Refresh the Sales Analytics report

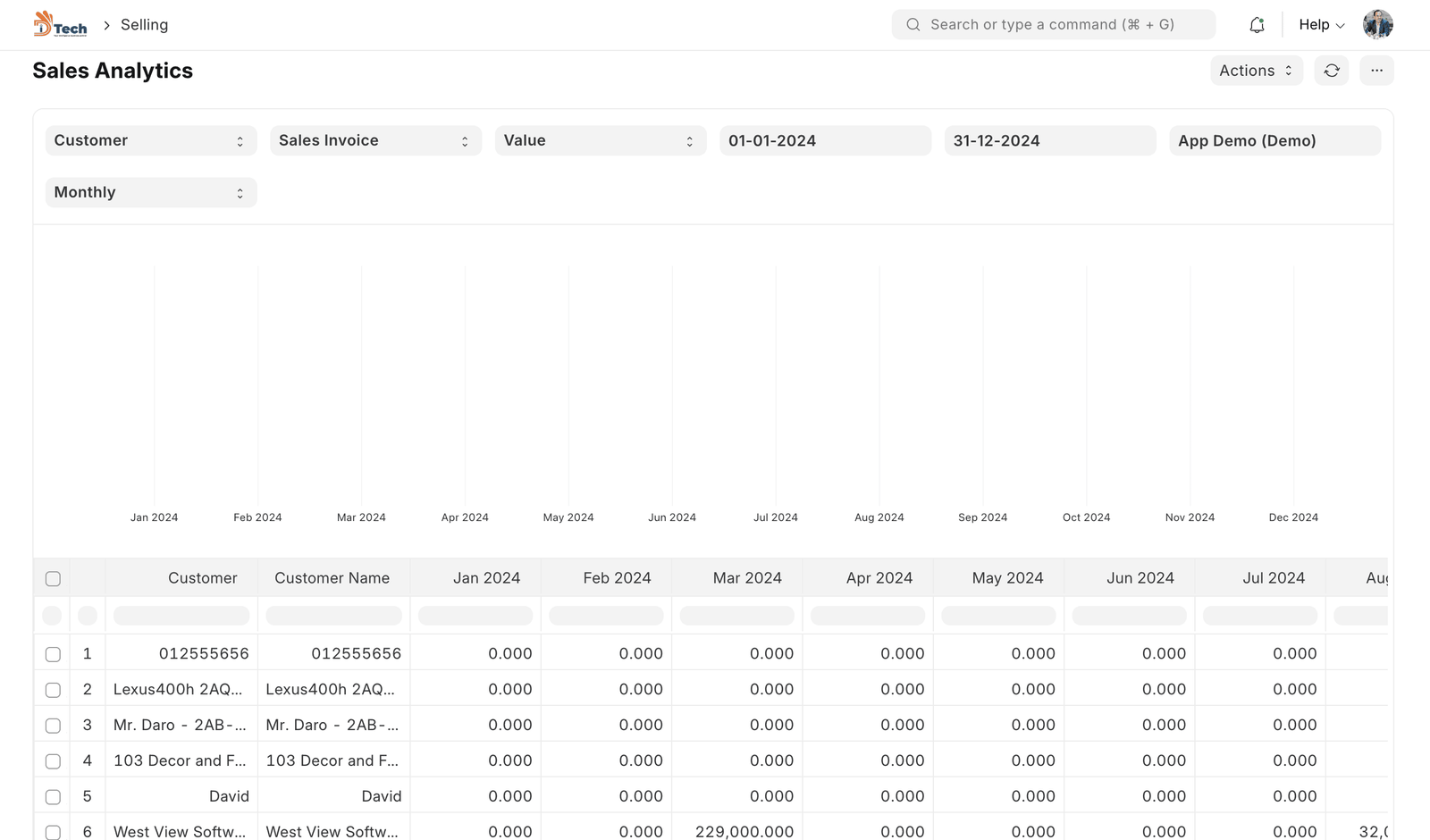(x=1332, y=71)
